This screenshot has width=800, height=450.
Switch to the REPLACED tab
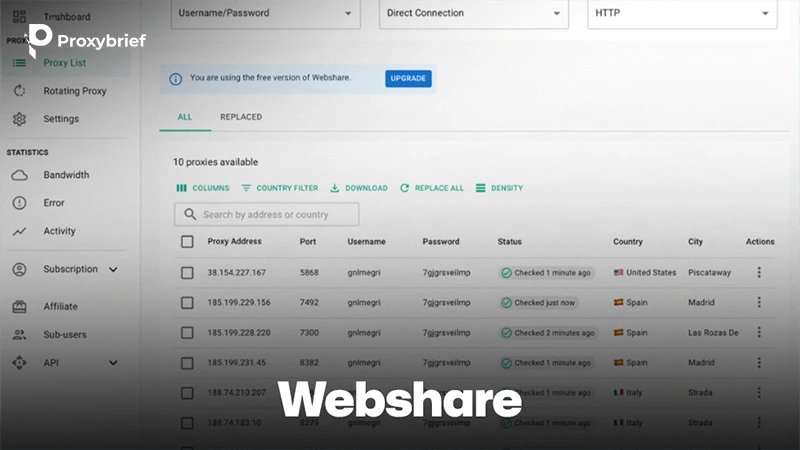click(241, 117)
